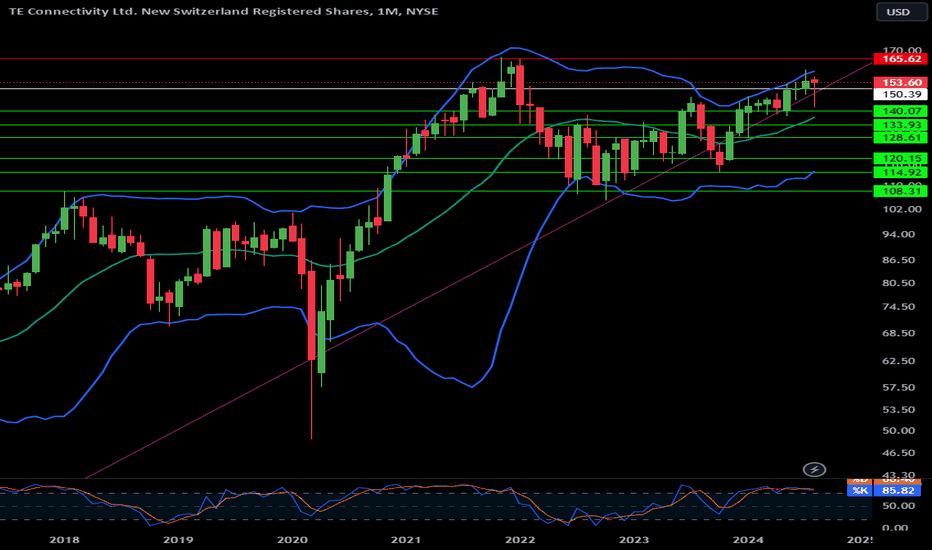Click the 68.50 price scale label
932x550 pixels.
click(899, 333)
